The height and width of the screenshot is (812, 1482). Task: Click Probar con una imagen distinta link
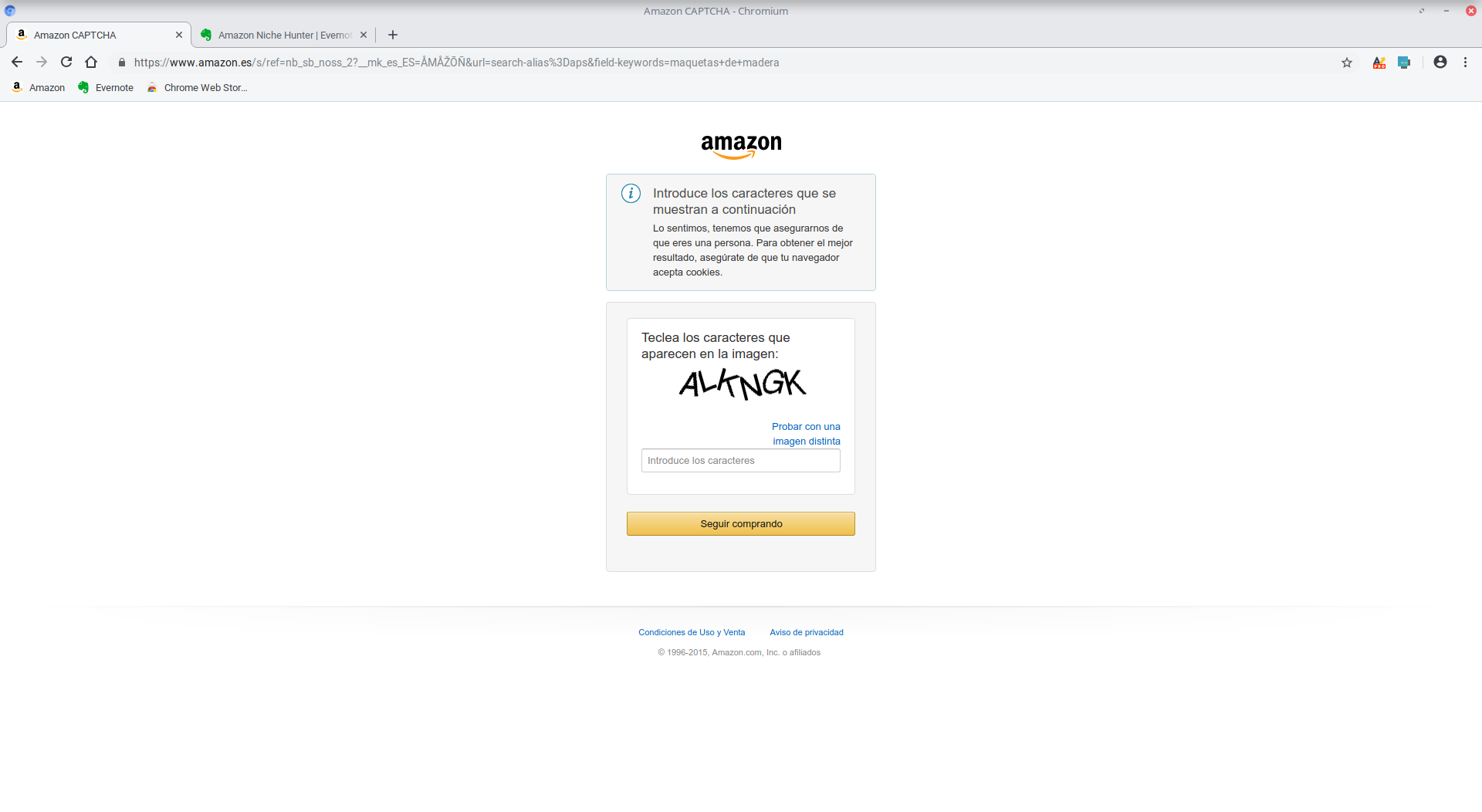point(806,434)
